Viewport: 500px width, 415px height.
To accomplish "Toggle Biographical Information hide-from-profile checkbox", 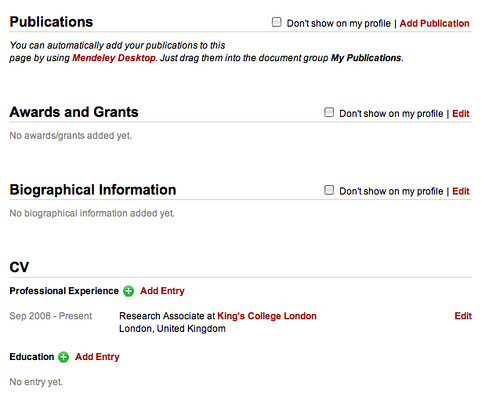I will [329, 190].
